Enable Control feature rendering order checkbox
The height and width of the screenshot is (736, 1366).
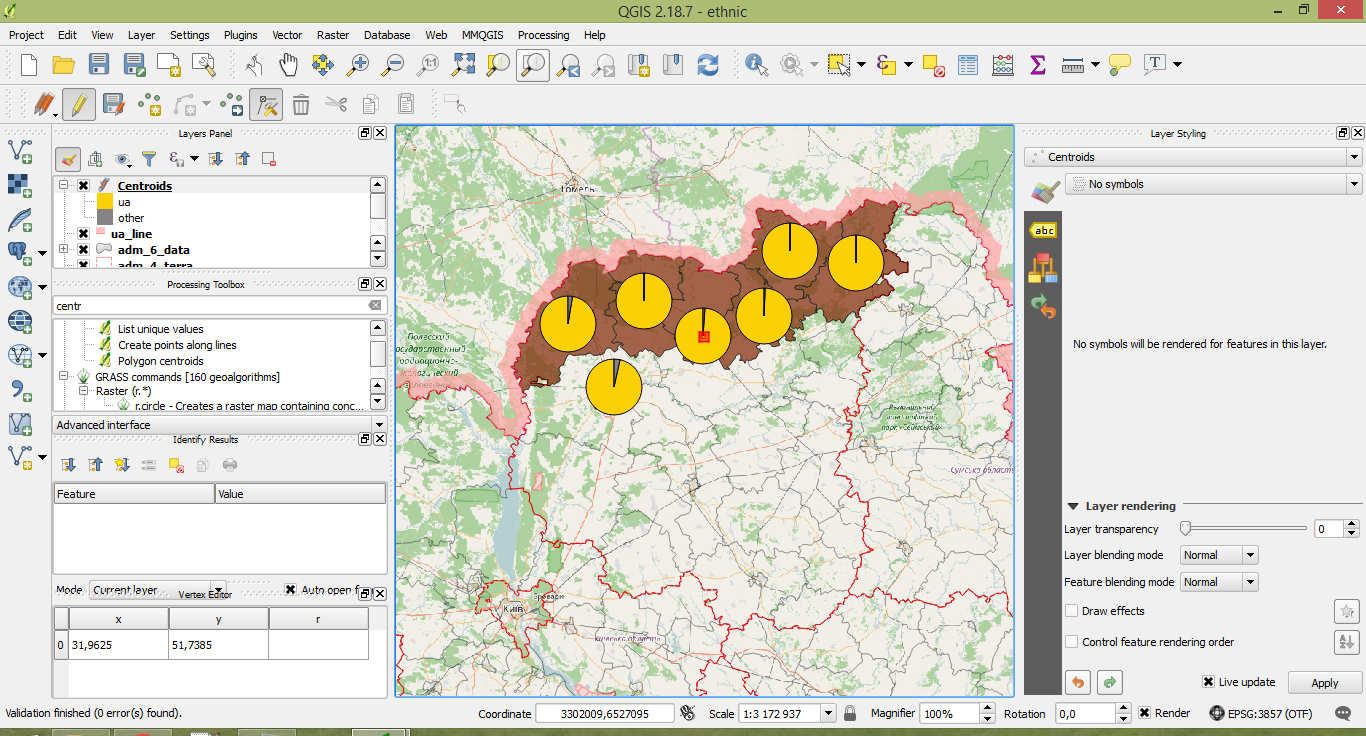tap(1072, 642)
